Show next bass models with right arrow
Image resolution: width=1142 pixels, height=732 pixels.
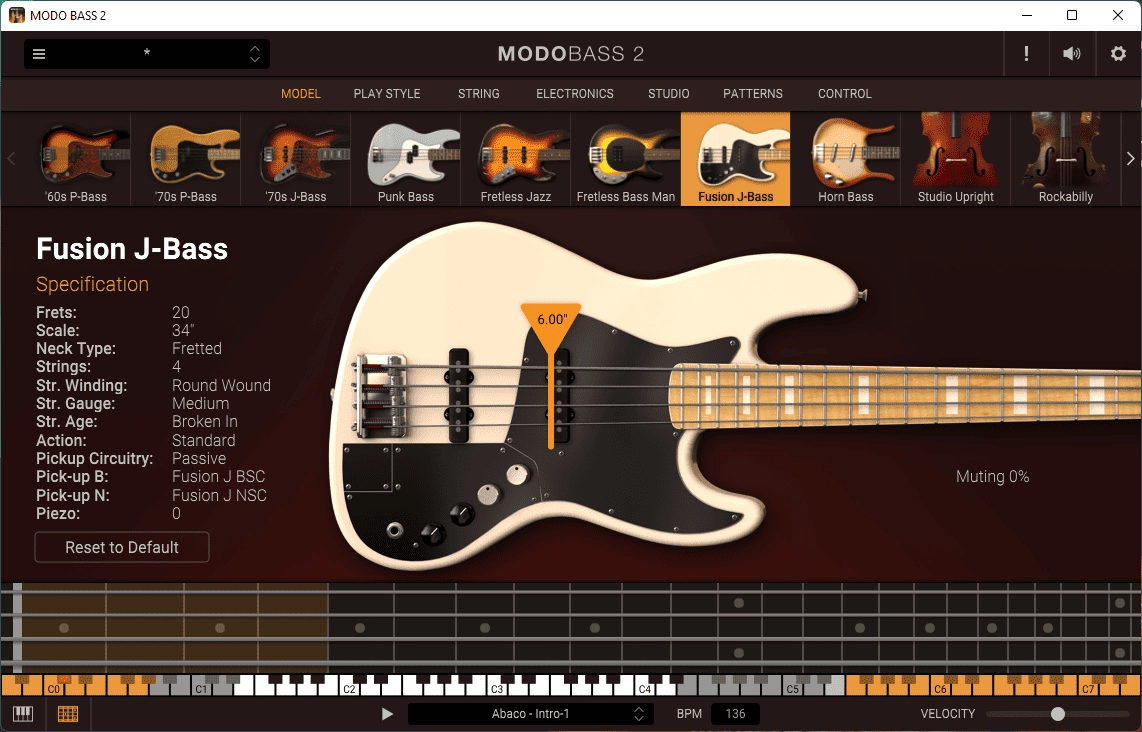click(x=1130, y=158)
